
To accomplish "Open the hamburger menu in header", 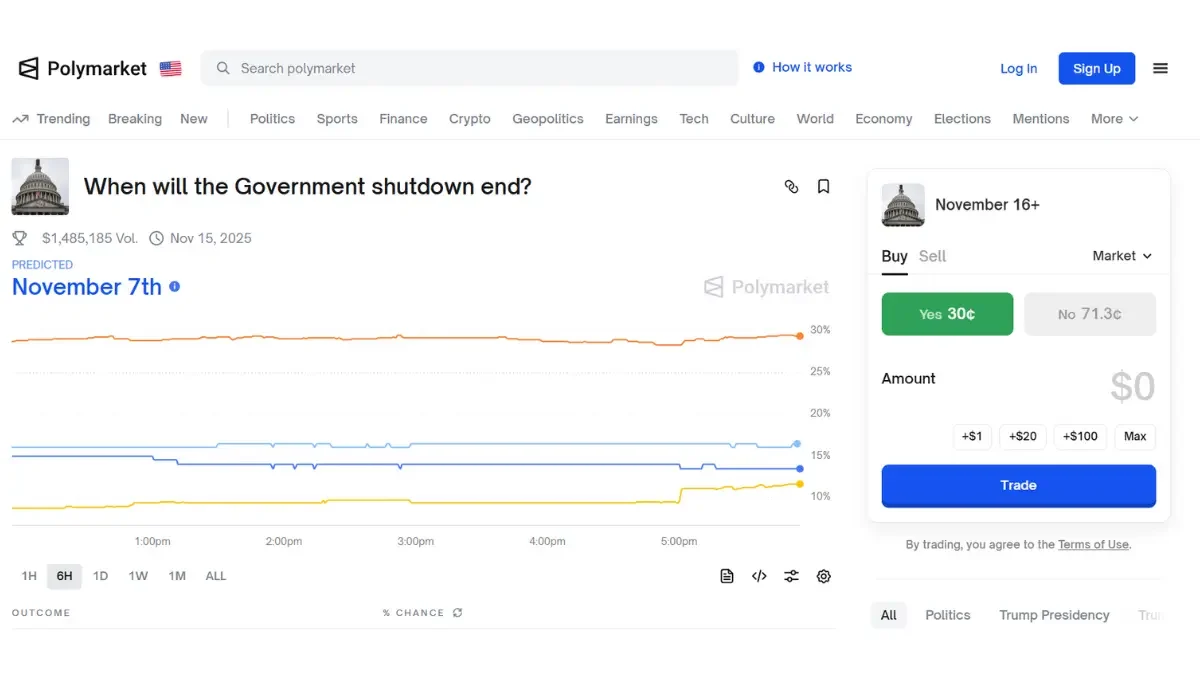I will point(1160,68).
